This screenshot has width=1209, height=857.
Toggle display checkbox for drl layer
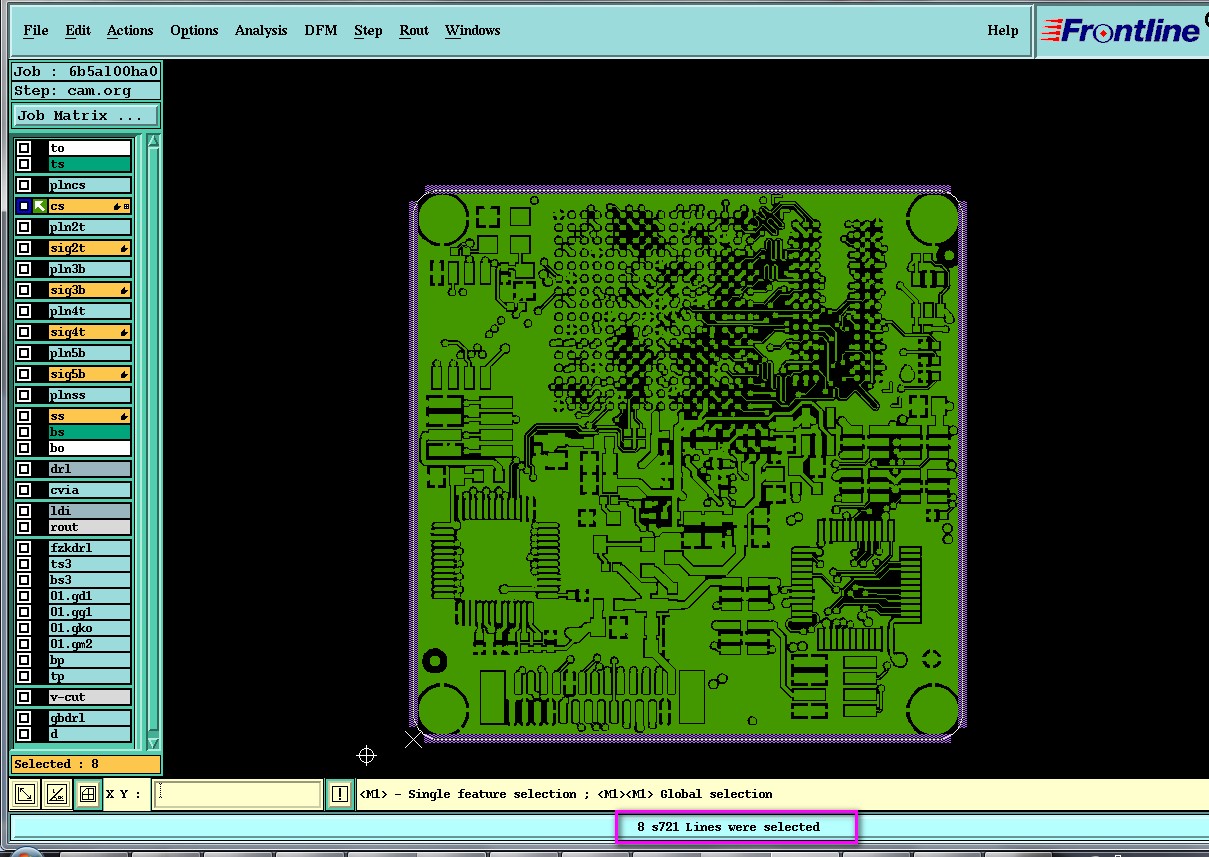[24, 469]
